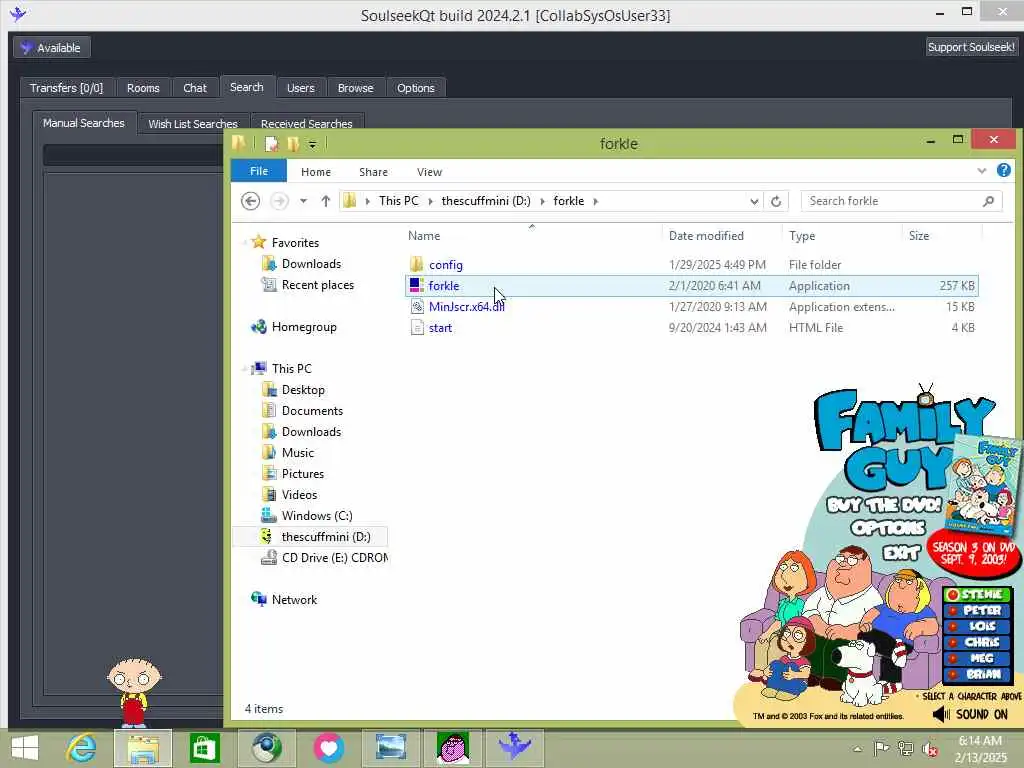Click the Explorer Back arrow button

pyautogui.click(x=250, y=201)
